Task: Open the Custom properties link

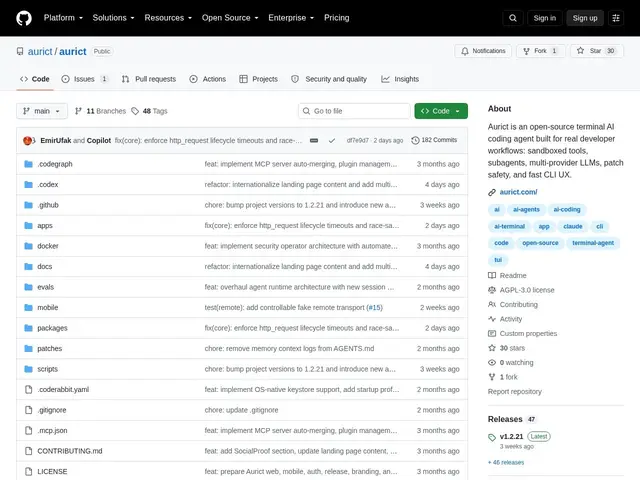Action: (x=528, y=334)
